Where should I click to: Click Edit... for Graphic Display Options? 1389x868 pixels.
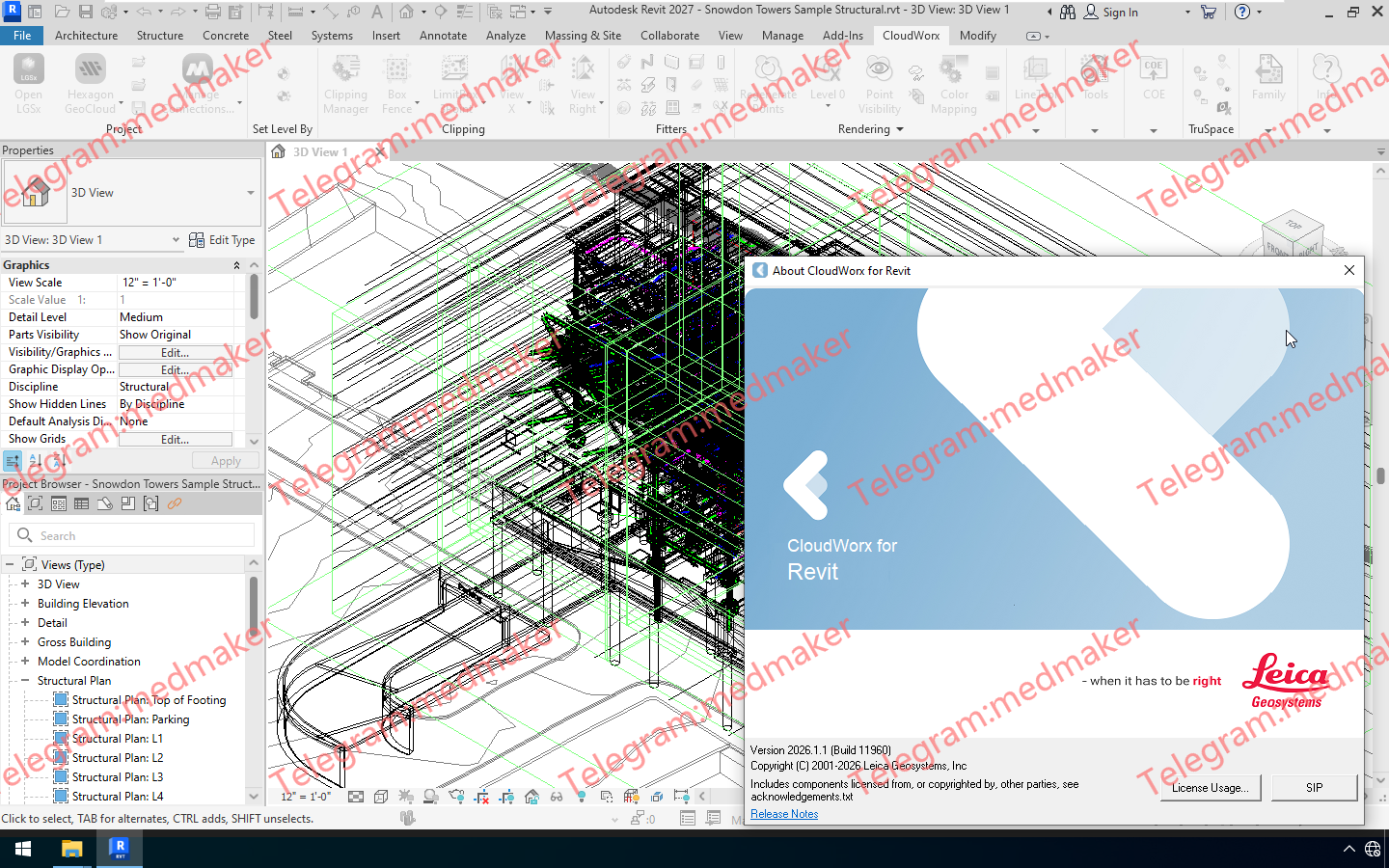(x=175, y=369)
